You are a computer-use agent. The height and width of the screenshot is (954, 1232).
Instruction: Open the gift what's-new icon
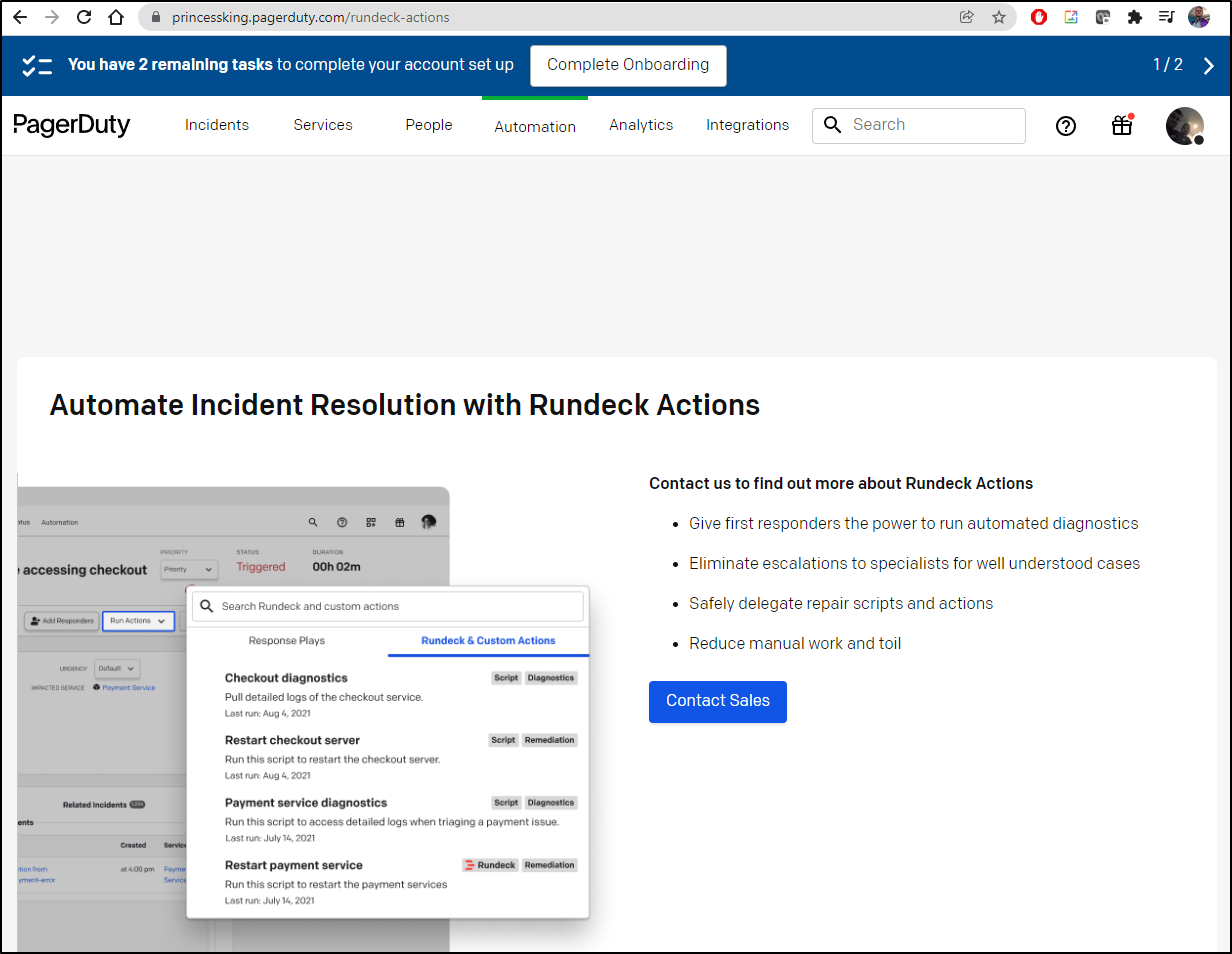[x=1122, y=125]
